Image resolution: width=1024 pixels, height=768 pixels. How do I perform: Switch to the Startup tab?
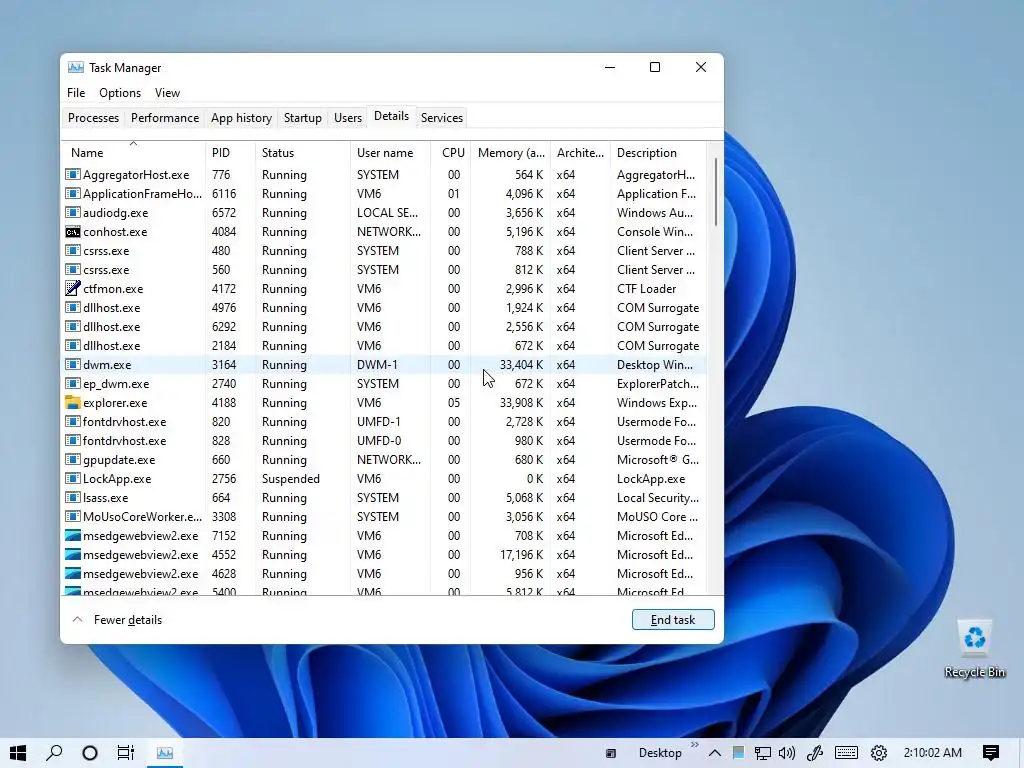(302, 118)
